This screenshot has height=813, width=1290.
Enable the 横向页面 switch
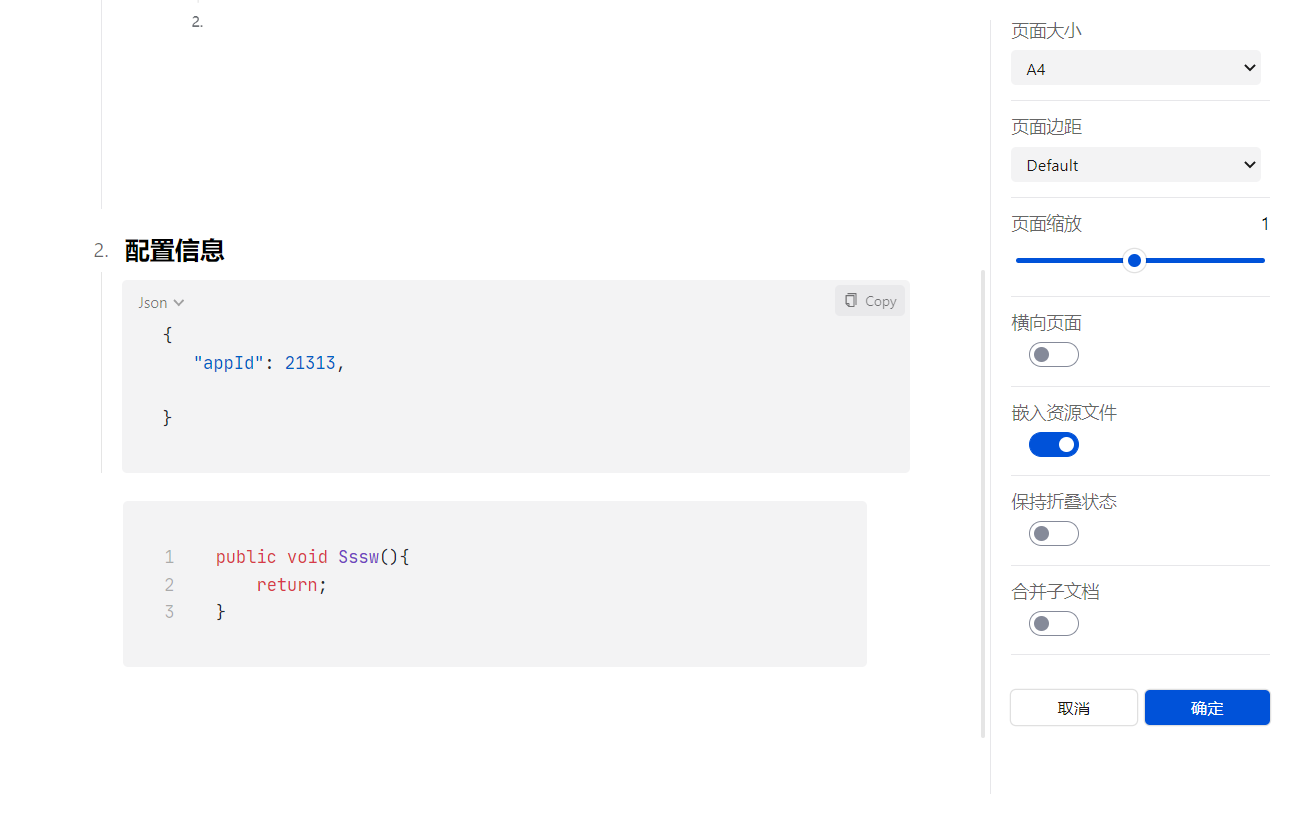pos(1053,355)
